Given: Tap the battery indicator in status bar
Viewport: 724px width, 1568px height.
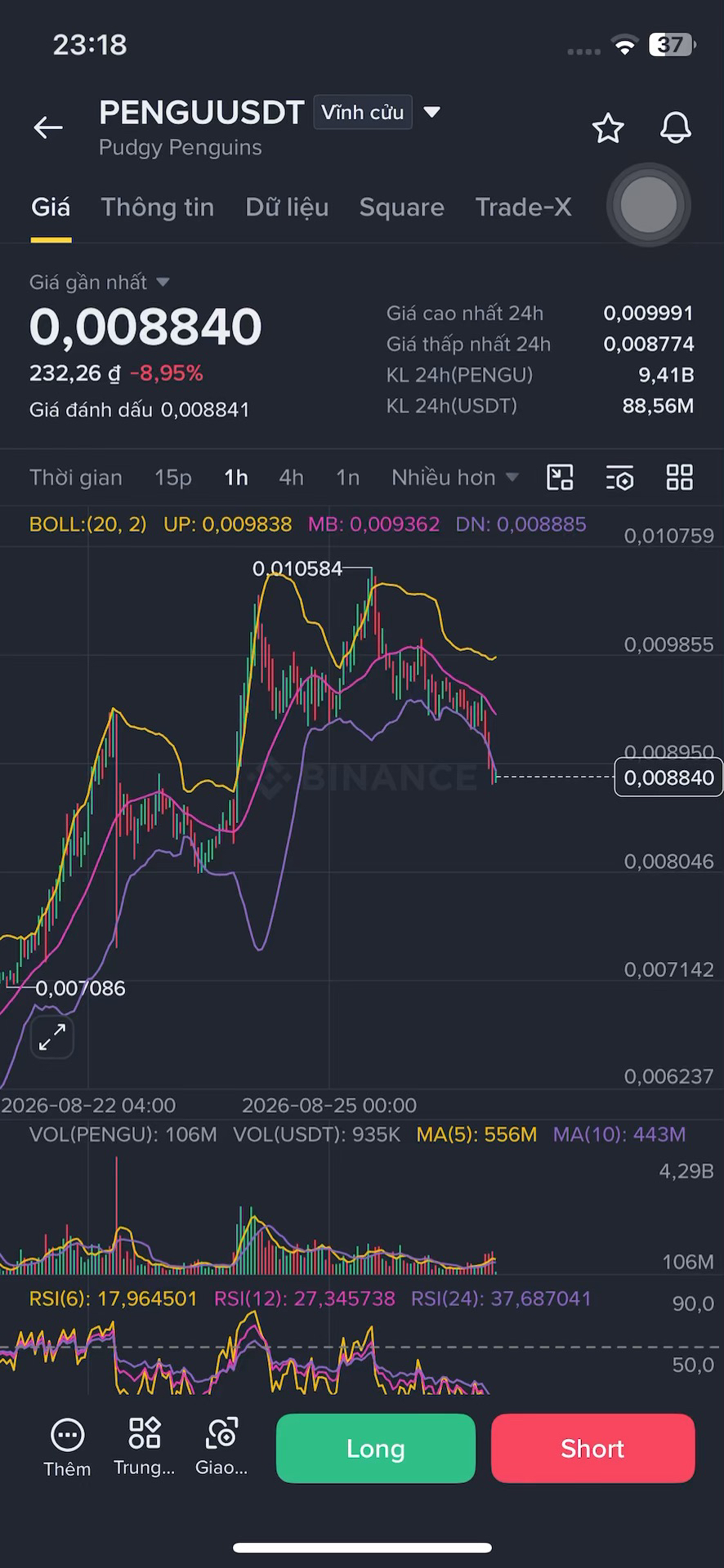Looking at the screenshot, I should point(672,45).
